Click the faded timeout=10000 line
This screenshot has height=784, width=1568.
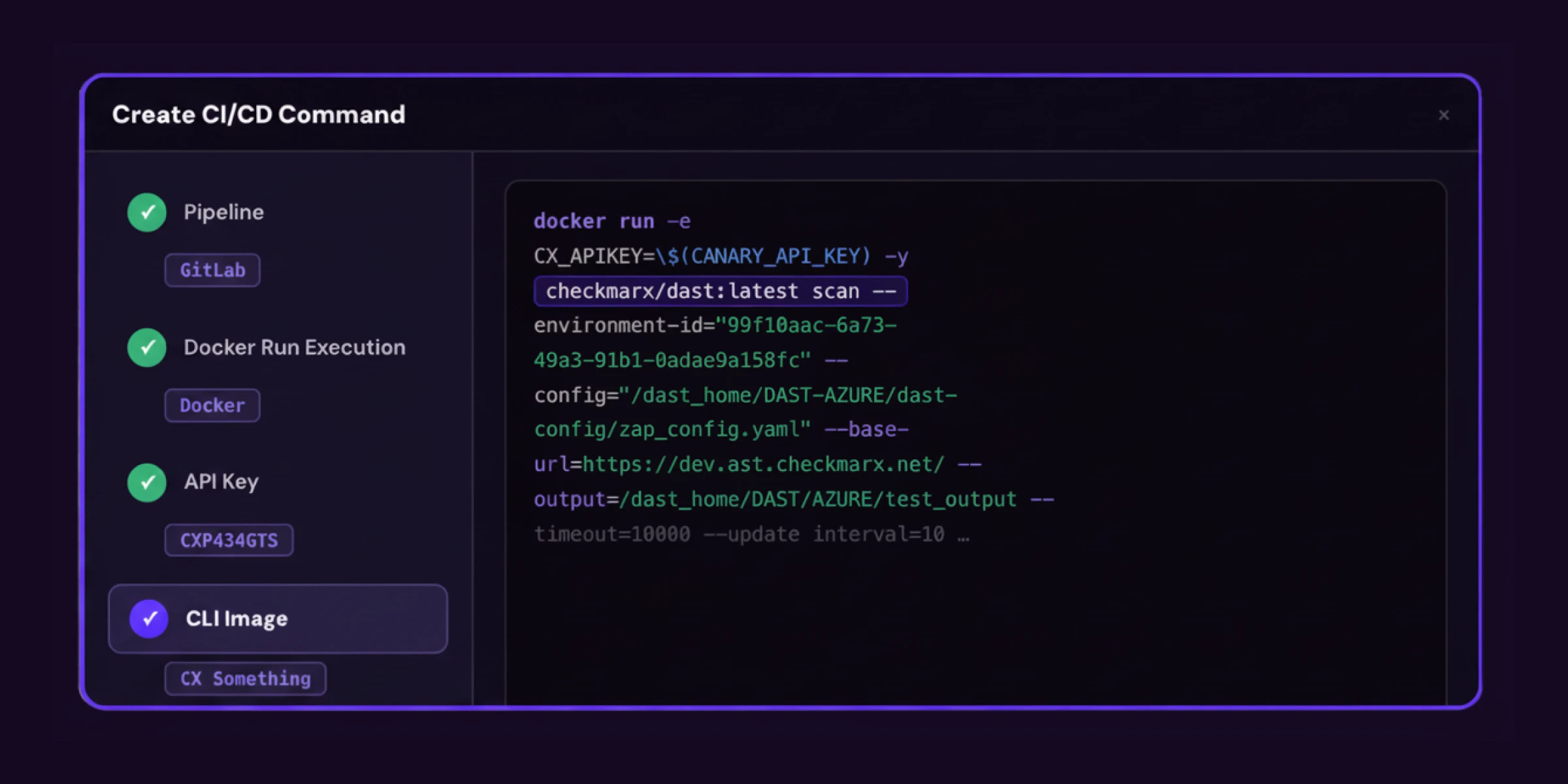coord(751,534)
